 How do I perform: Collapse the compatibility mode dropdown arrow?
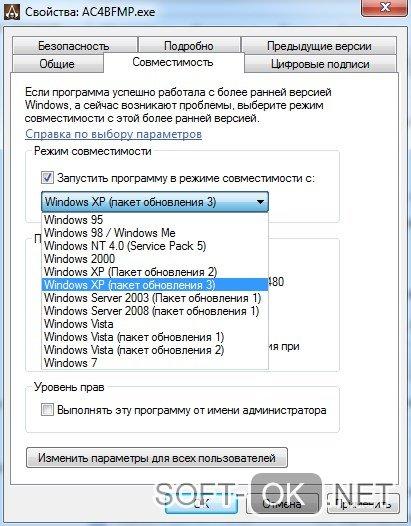(x=260, y=202)
